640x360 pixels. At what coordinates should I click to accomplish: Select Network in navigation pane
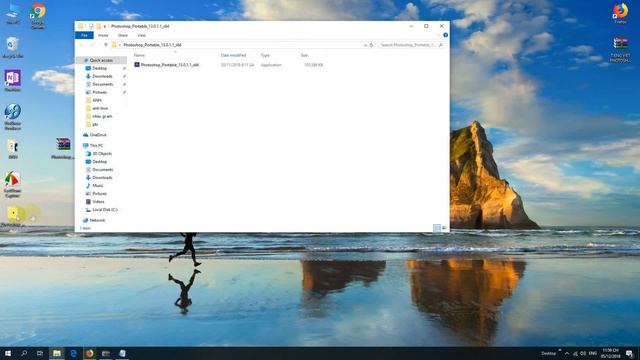pyautogui.click(x=97, y=220)
